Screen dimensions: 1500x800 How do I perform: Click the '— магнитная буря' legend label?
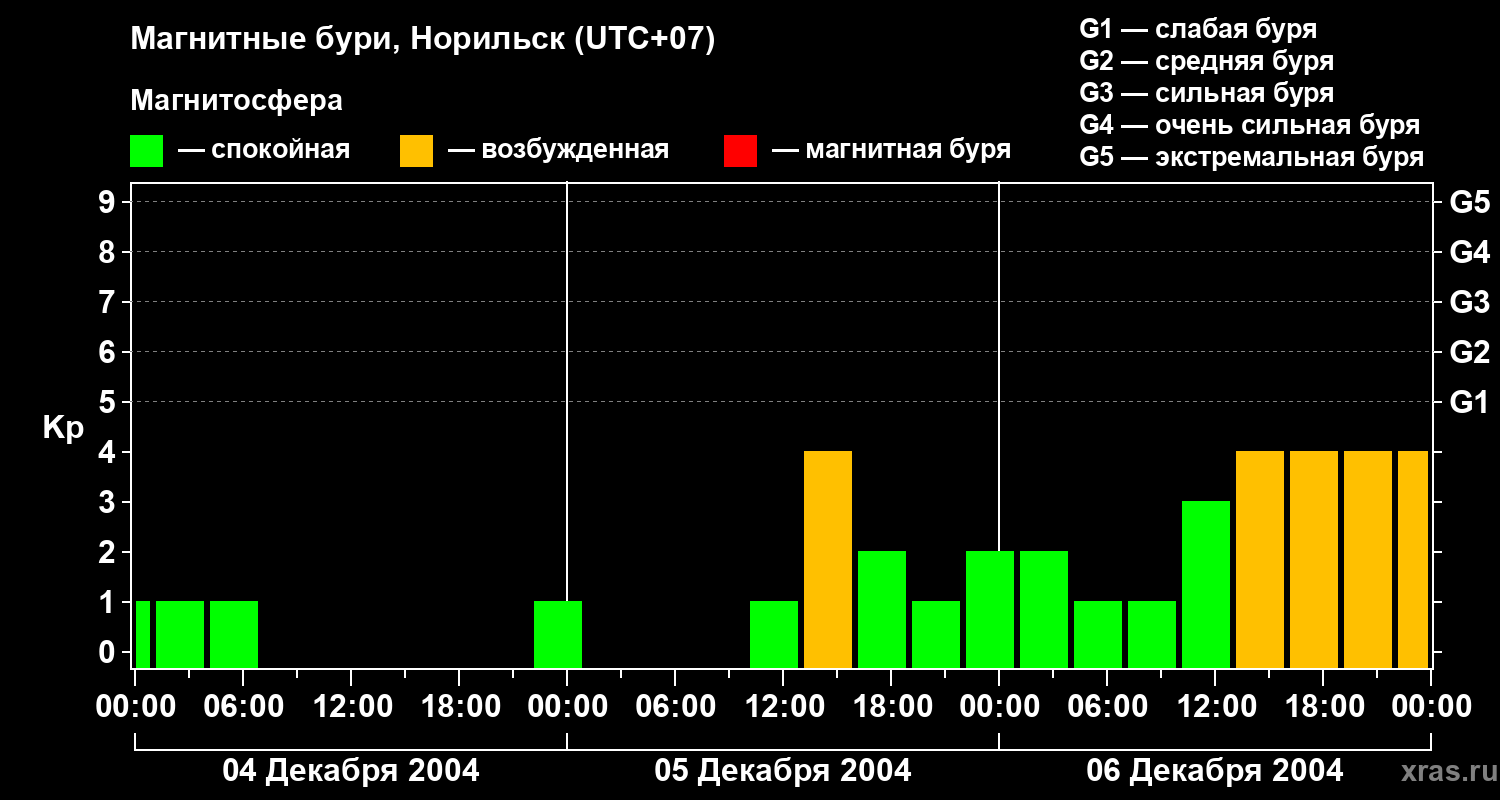coord(892,151)
